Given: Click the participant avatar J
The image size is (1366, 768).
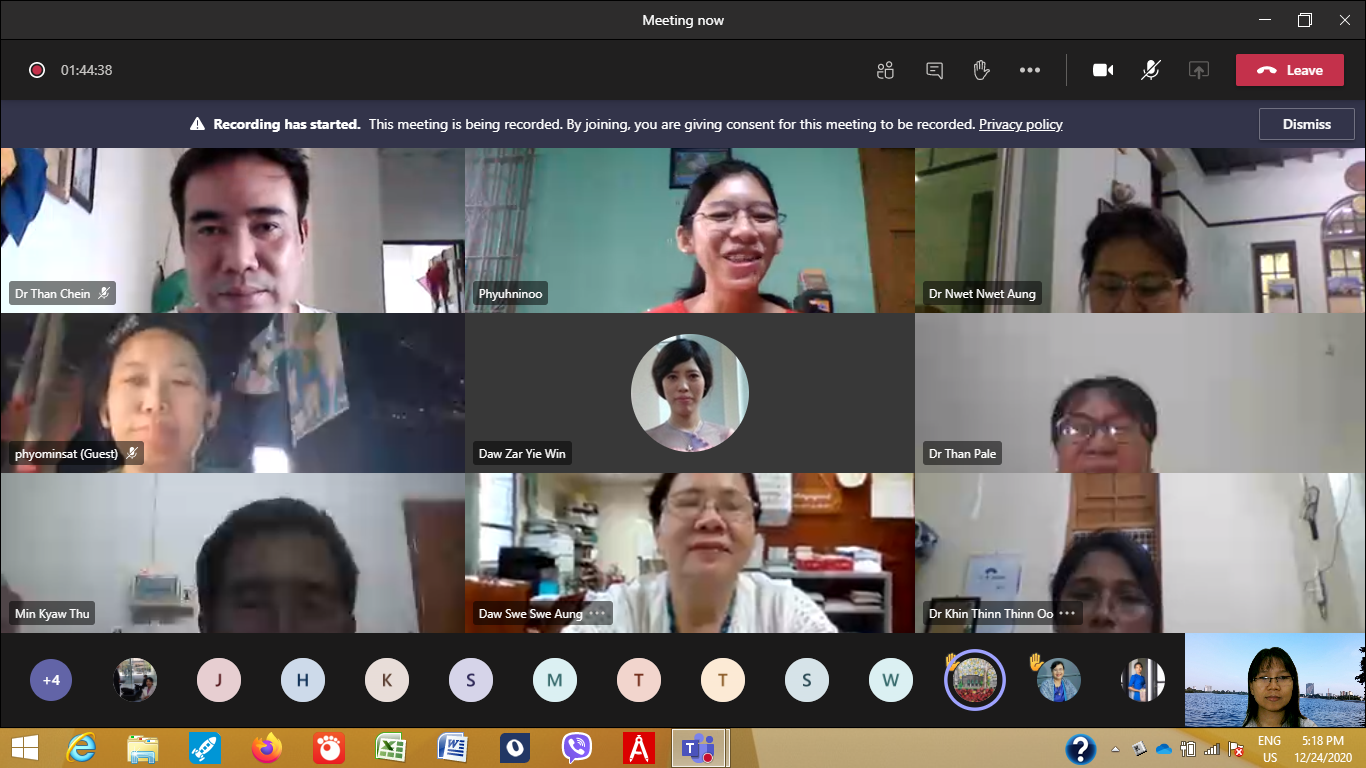Looking at the screenshot, I should coord(219,680).
